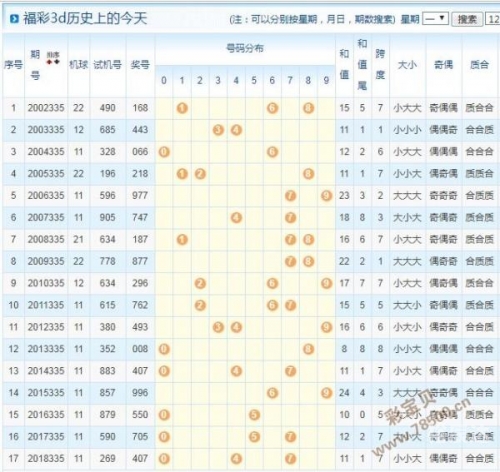Click the 序号 column header
The height and width of the screenshot is (472, 500).
[13, 65]
